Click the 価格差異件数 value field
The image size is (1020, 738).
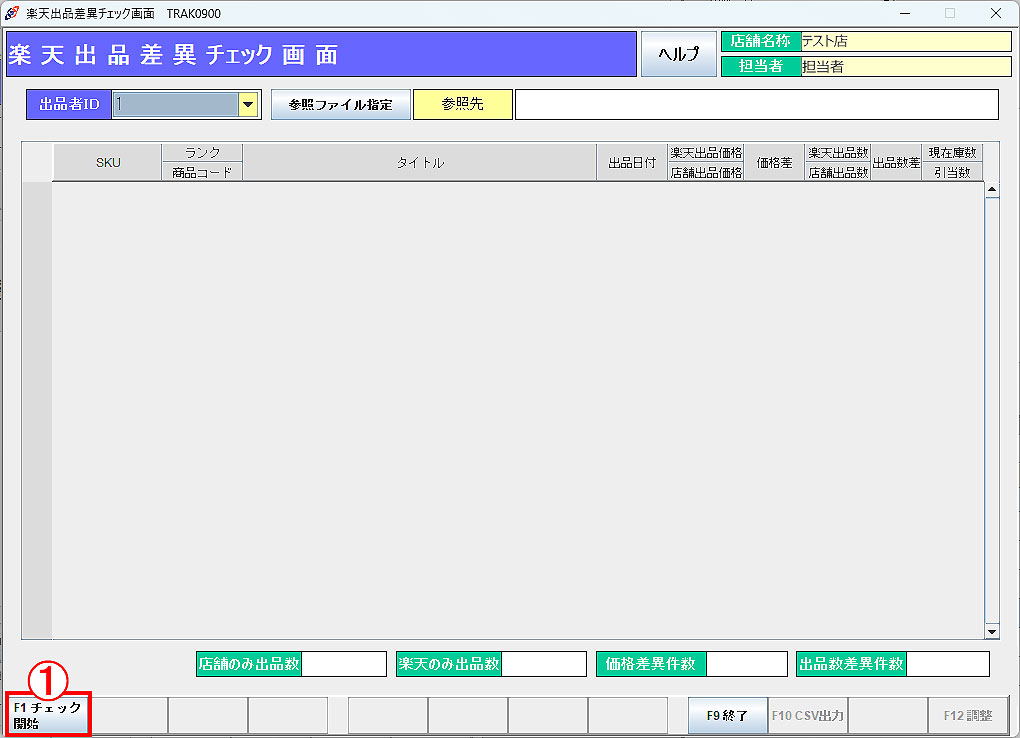(746, 664)
